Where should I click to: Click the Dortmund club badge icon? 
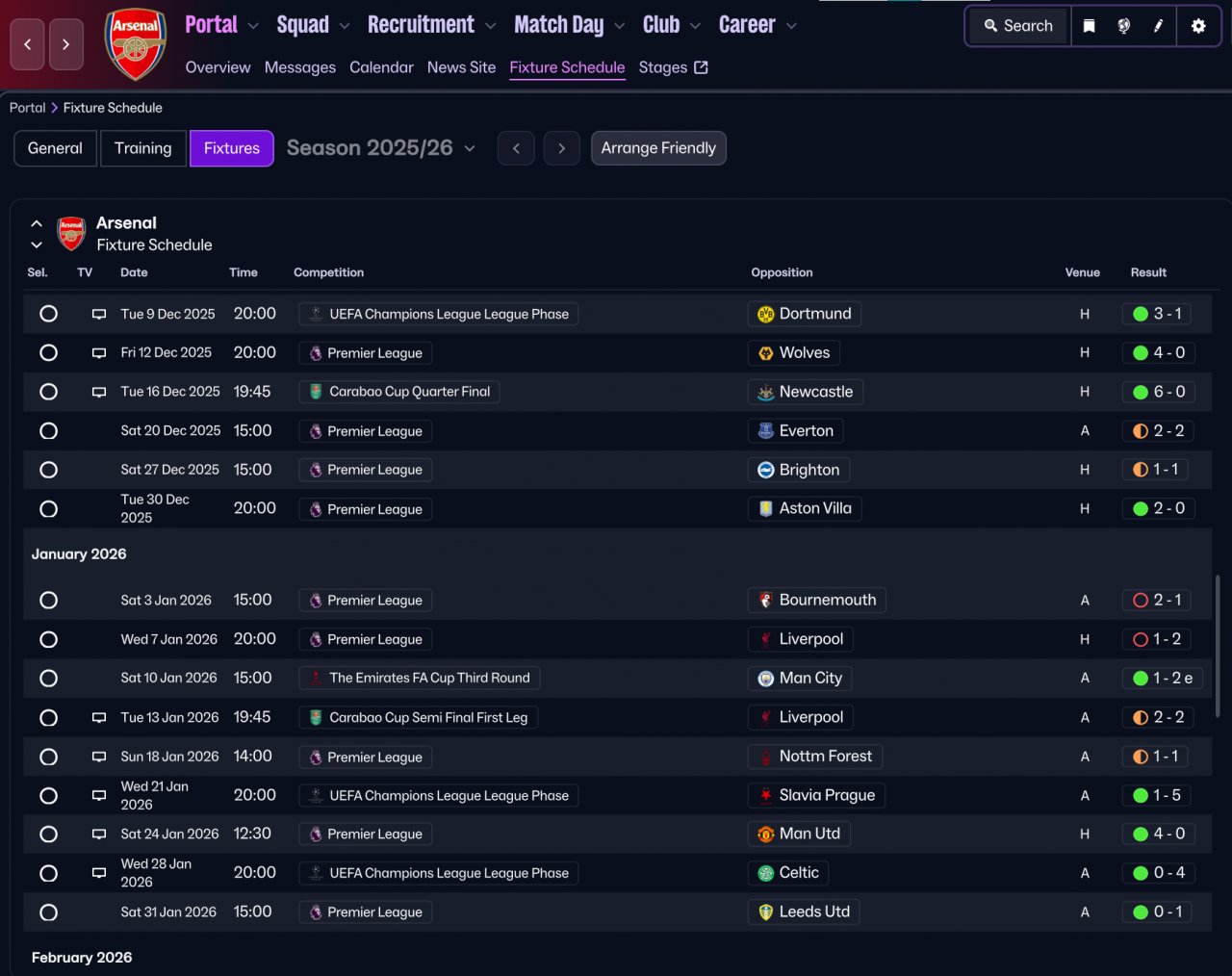[766, 314]
